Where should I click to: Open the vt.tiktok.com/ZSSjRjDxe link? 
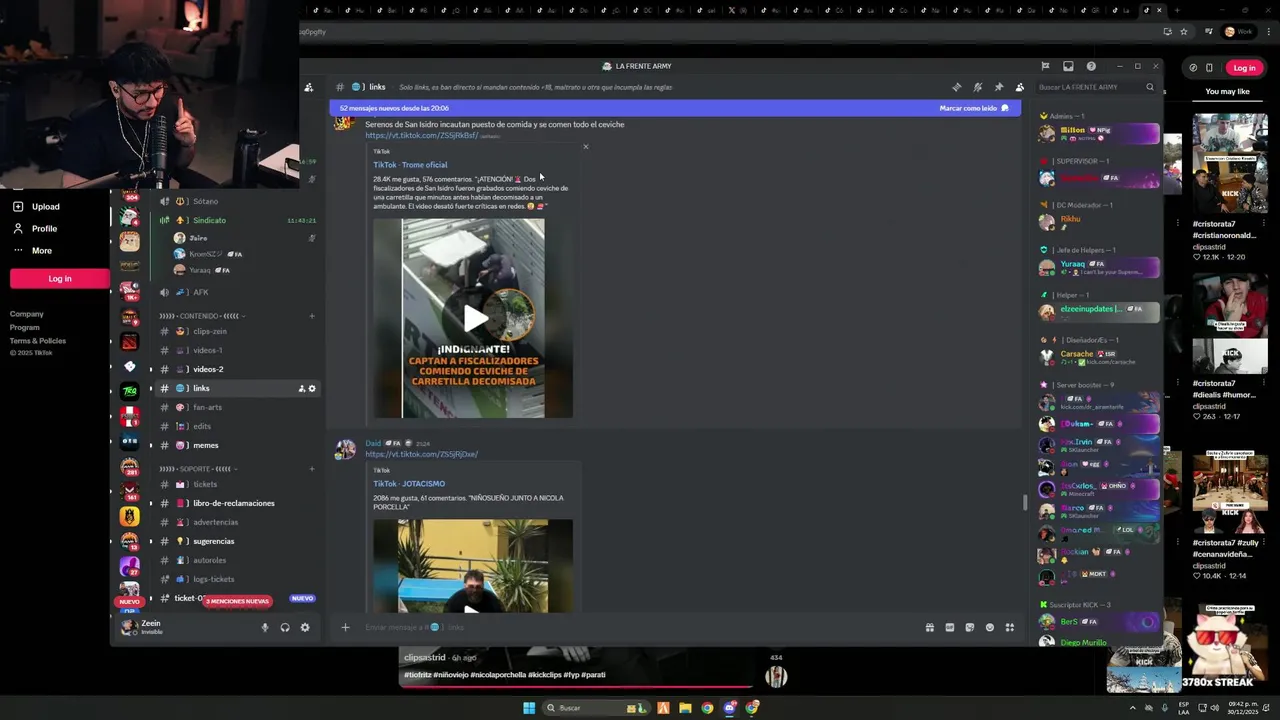pyautogui.click(x=421, y=454)
